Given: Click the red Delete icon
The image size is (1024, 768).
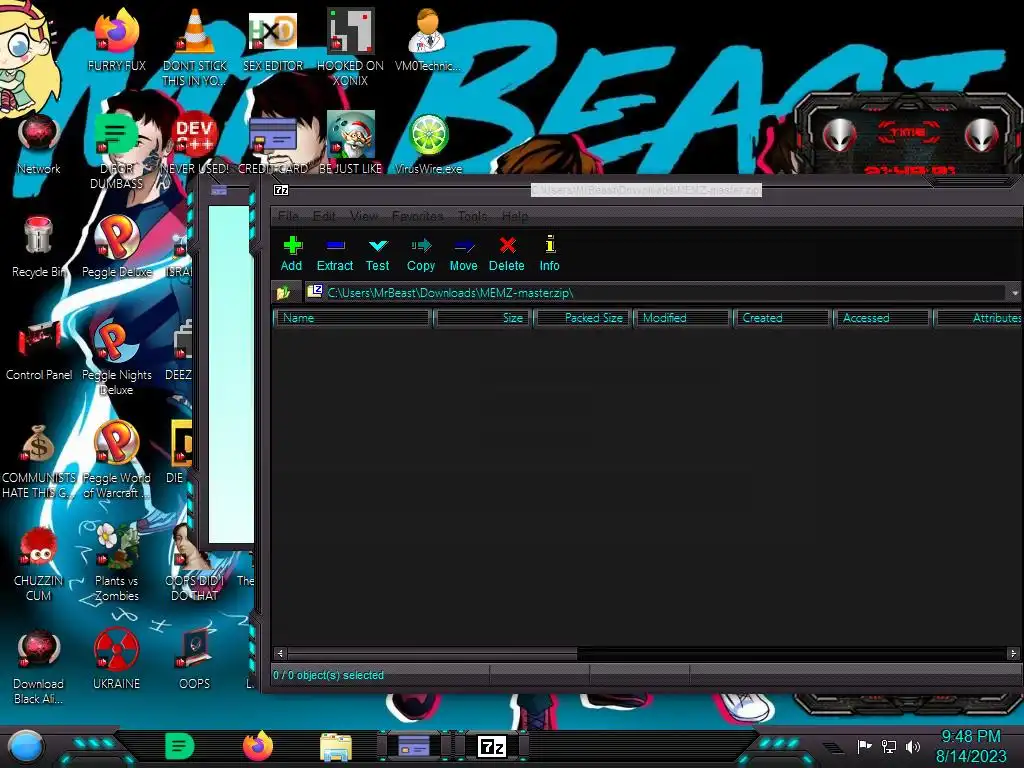Looking at the screenshot, I should [507, 254].
